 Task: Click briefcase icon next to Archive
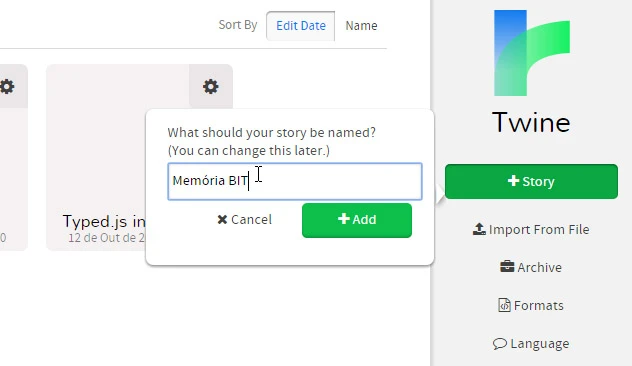507,267
